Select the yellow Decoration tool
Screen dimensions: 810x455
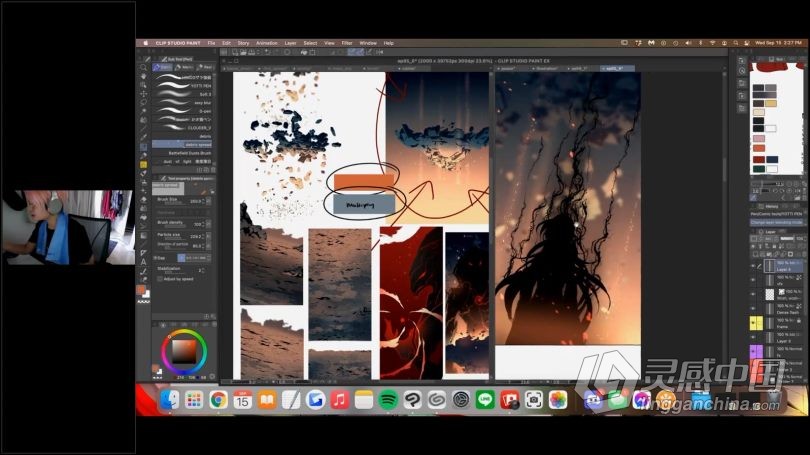click(144, 165)
